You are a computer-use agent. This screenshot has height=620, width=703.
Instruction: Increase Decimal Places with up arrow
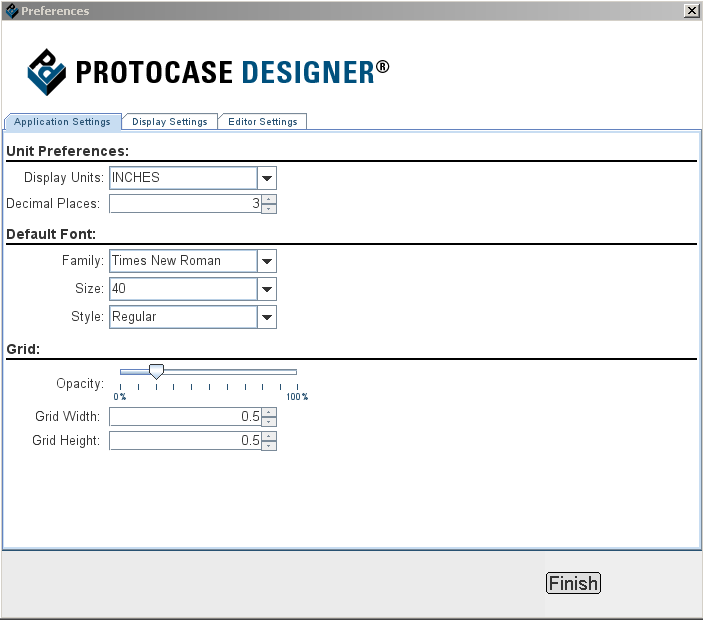(269, 199)
